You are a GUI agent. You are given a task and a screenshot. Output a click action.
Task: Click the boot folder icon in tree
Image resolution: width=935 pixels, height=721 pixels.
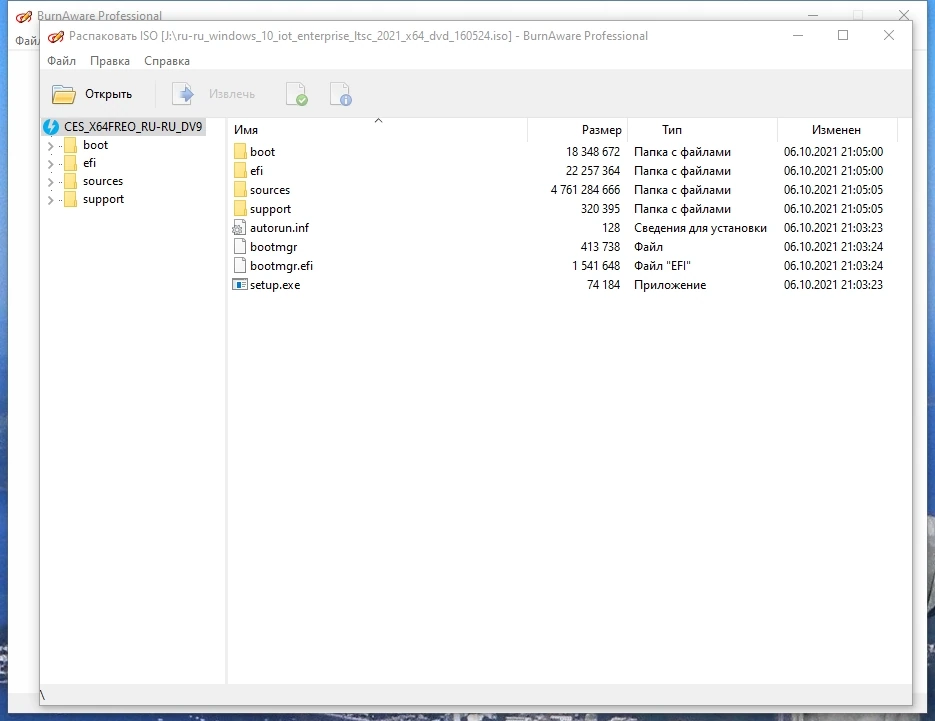(70, 145)
